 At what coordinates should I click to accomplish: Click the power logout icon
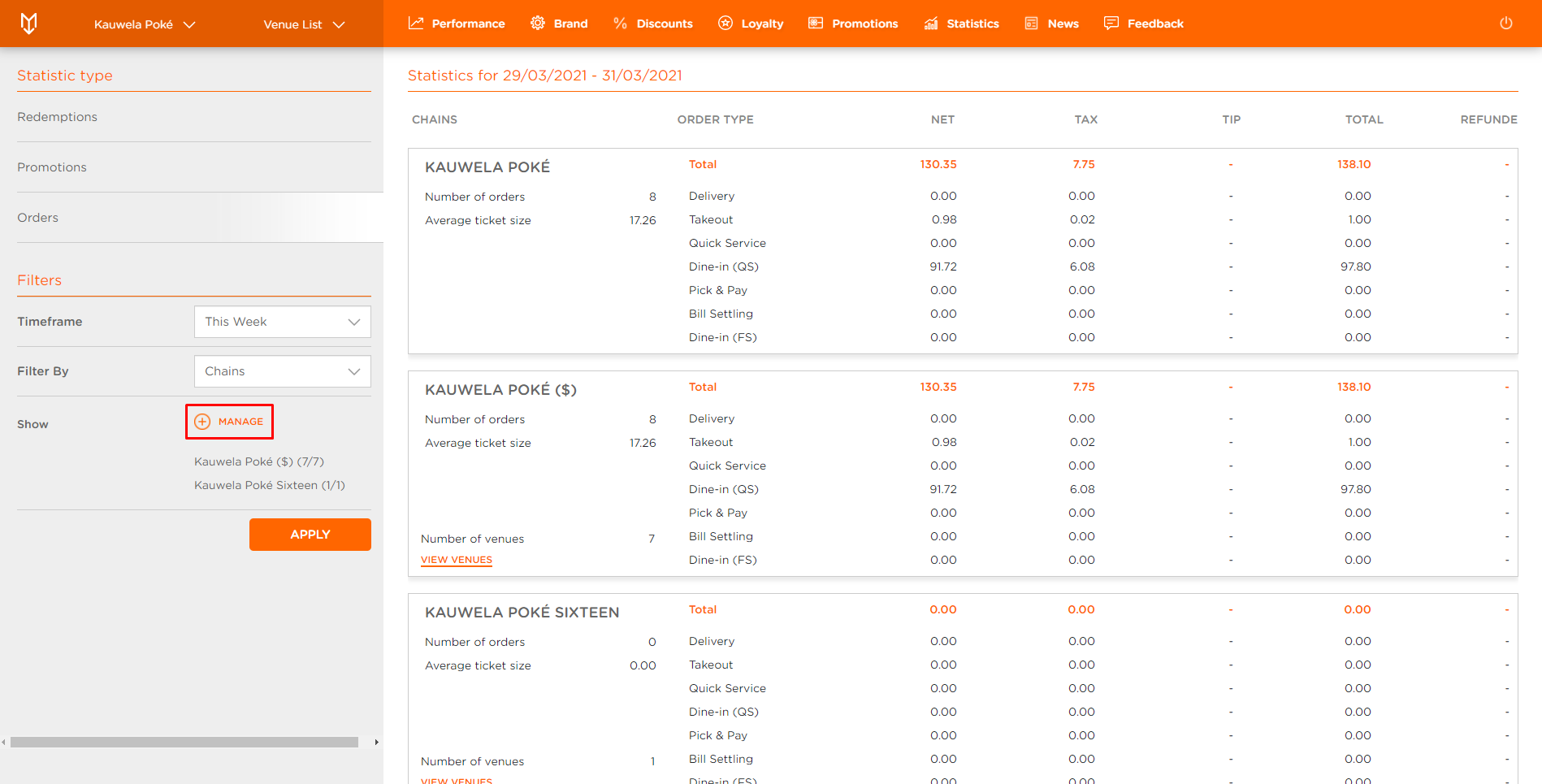pyautogui.click(x=1506, y=24)
